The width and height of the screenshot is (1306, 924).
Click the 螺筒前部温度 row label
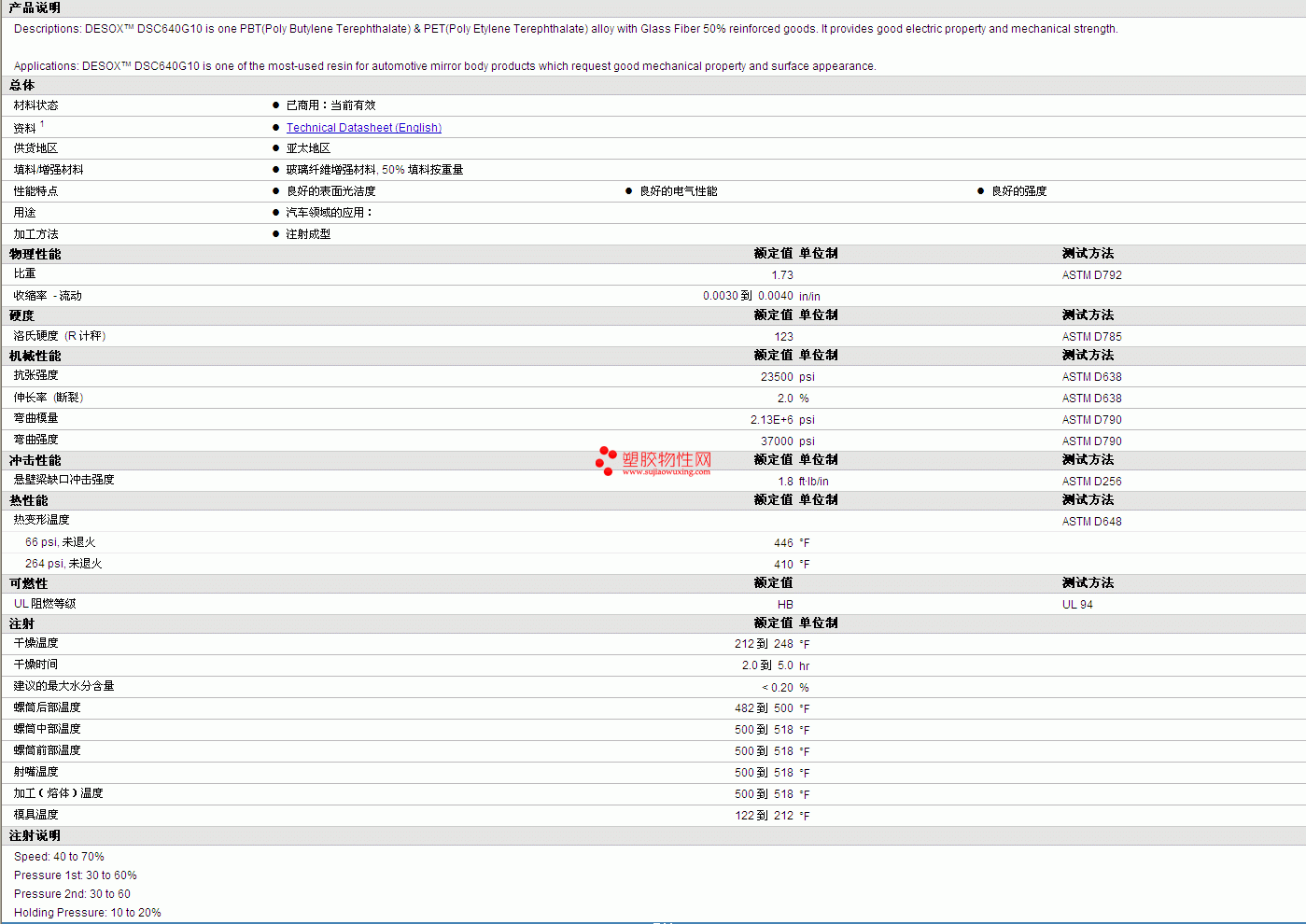click(x=47, y=750)
